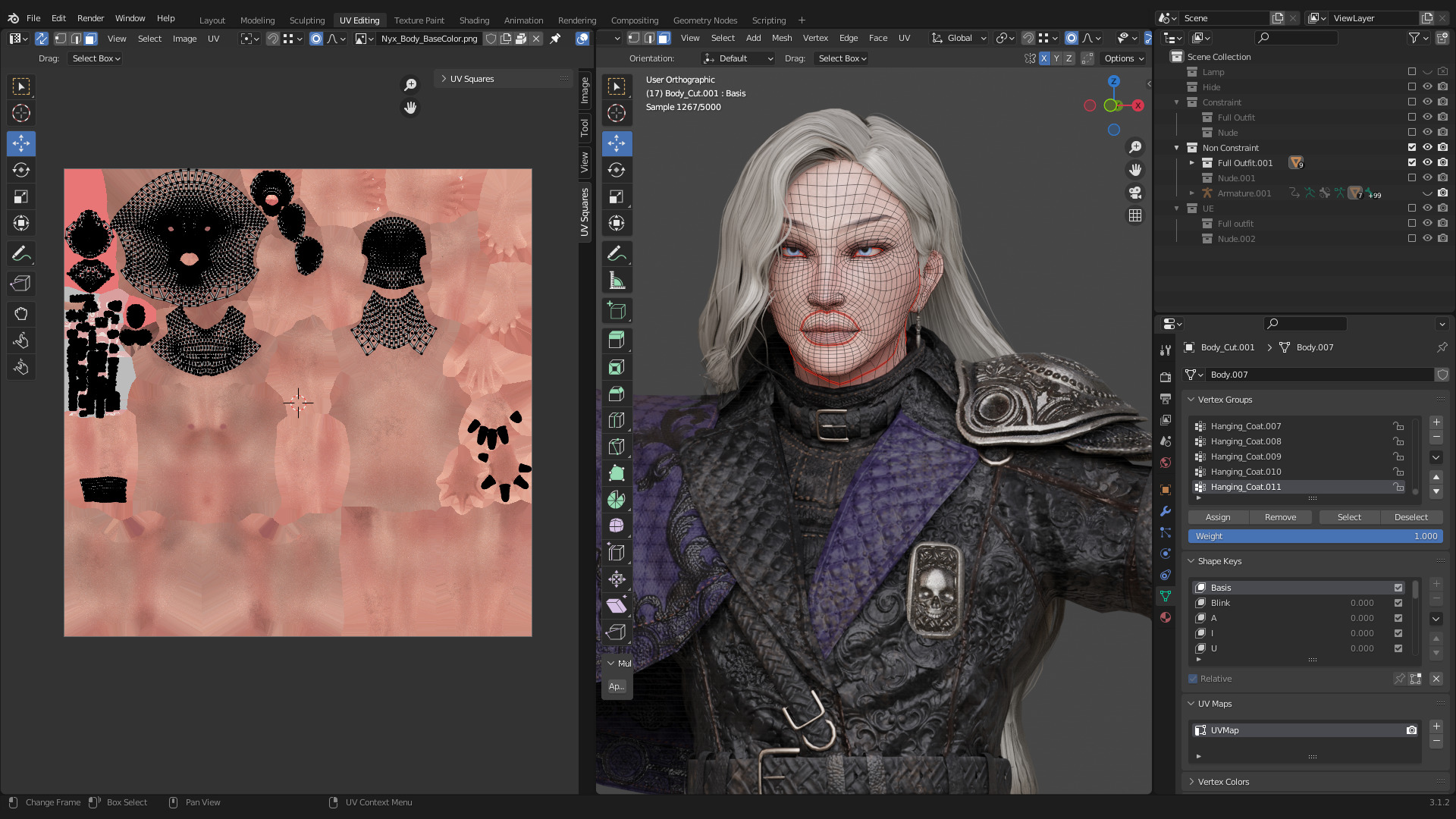
Task: Toggle Blink shape key checkbox
Action: coord(1398,603)
